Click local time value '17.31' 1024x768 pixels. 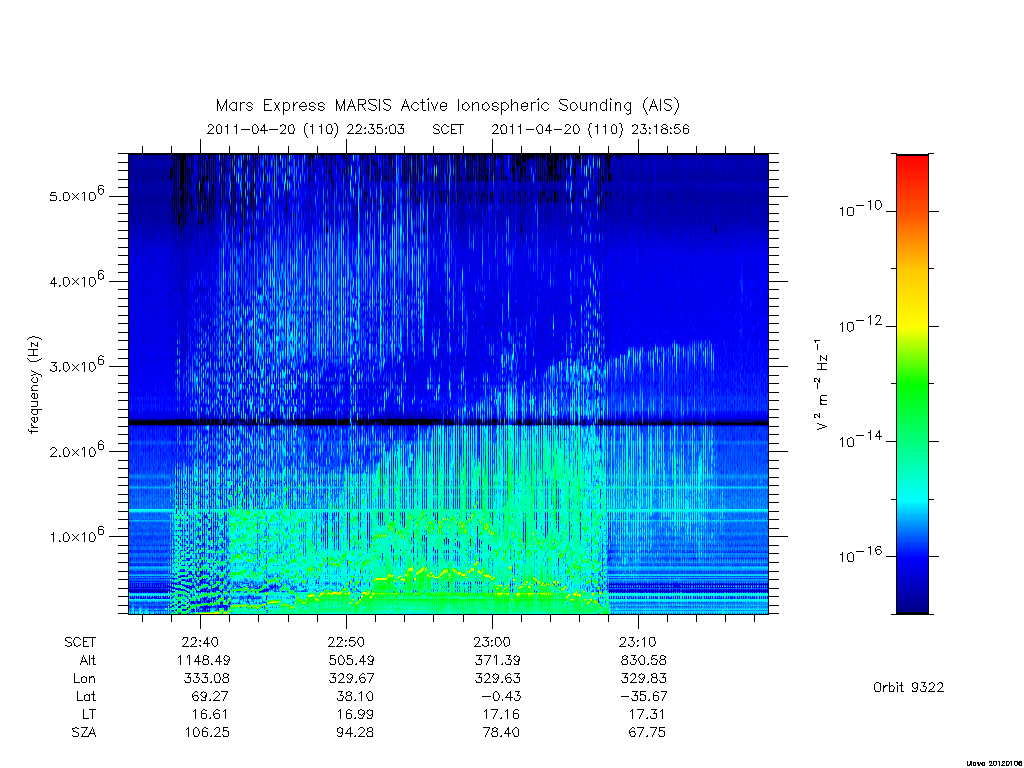648,714
